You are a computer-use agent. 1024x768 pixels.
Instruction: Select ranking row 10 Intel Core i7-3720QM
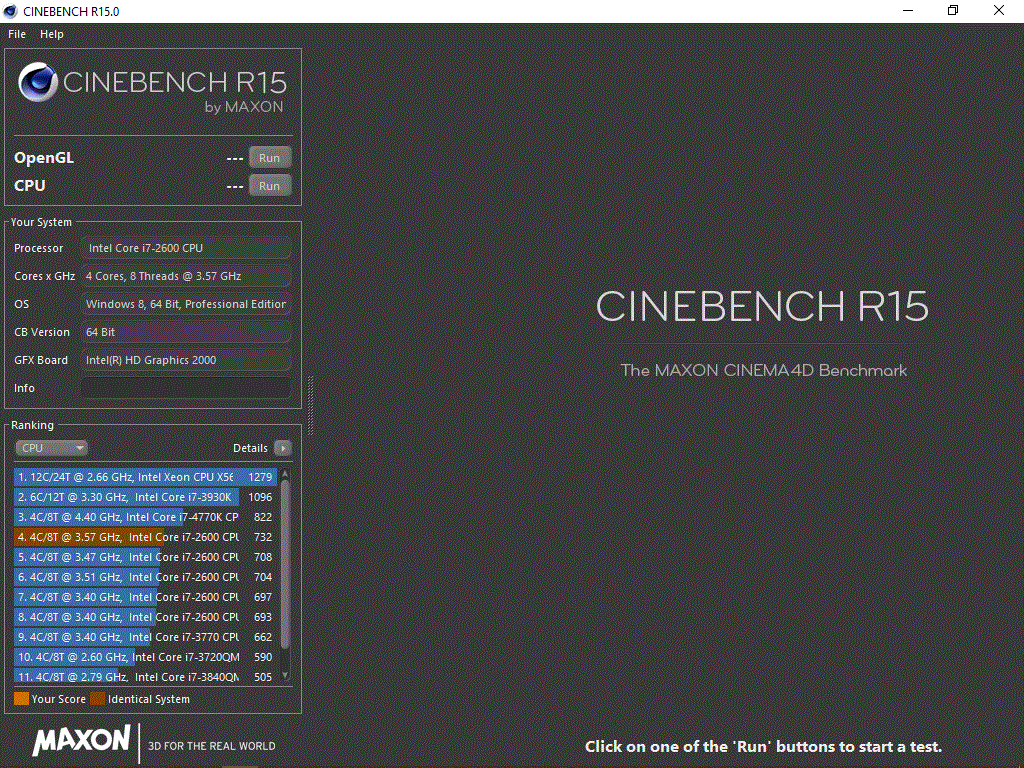pyautogui.click(x=146, y=657)
